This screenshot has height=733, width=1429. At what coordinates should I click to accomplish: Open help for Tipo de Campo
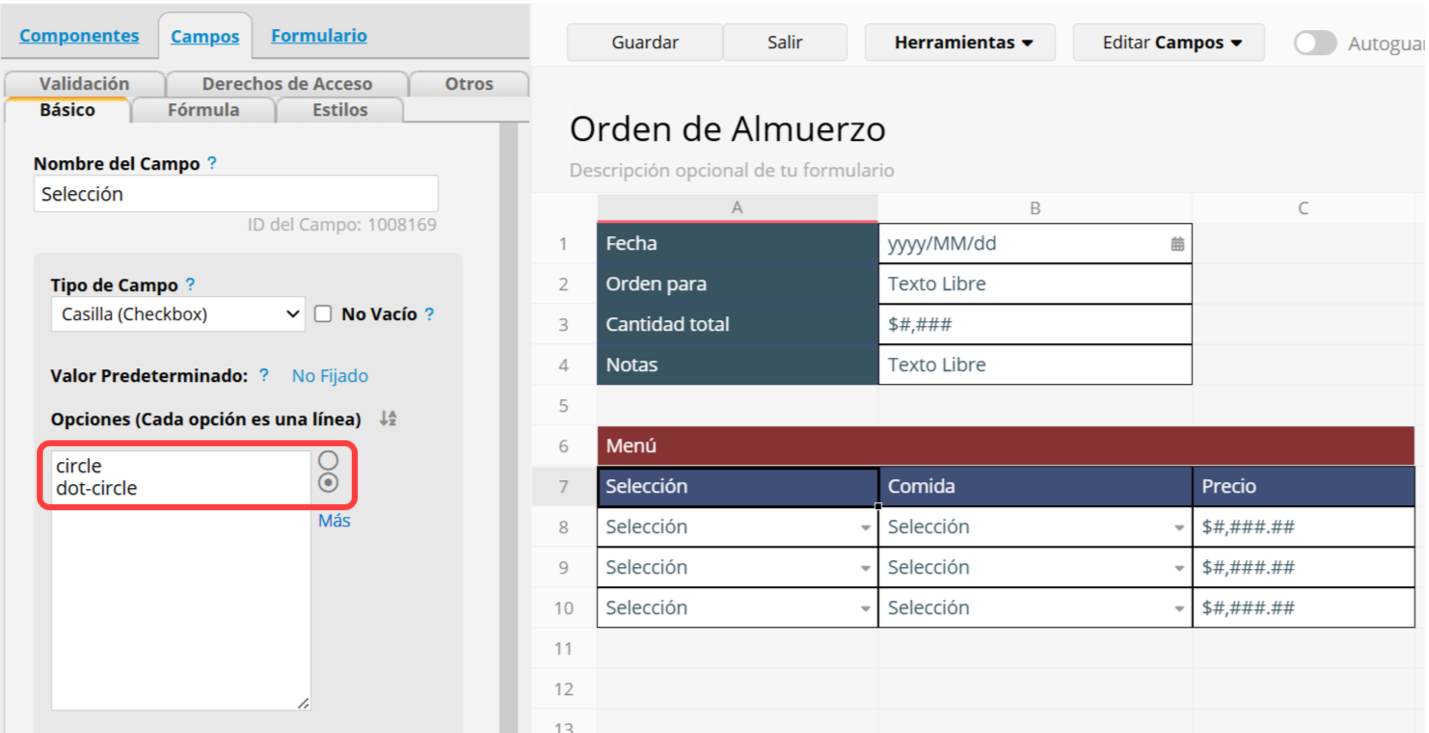tap(190, 285)
